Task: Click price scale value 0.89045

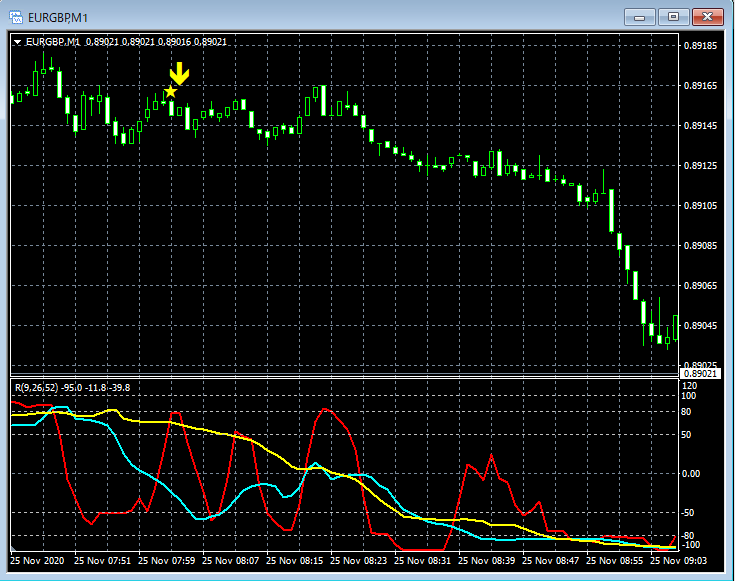Action: [700, 325]
